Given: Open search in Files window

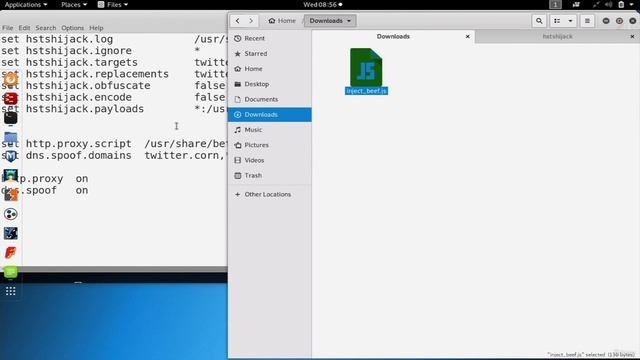Looking at the screenshot, I should pyautogui.click(x=539, y=21).
